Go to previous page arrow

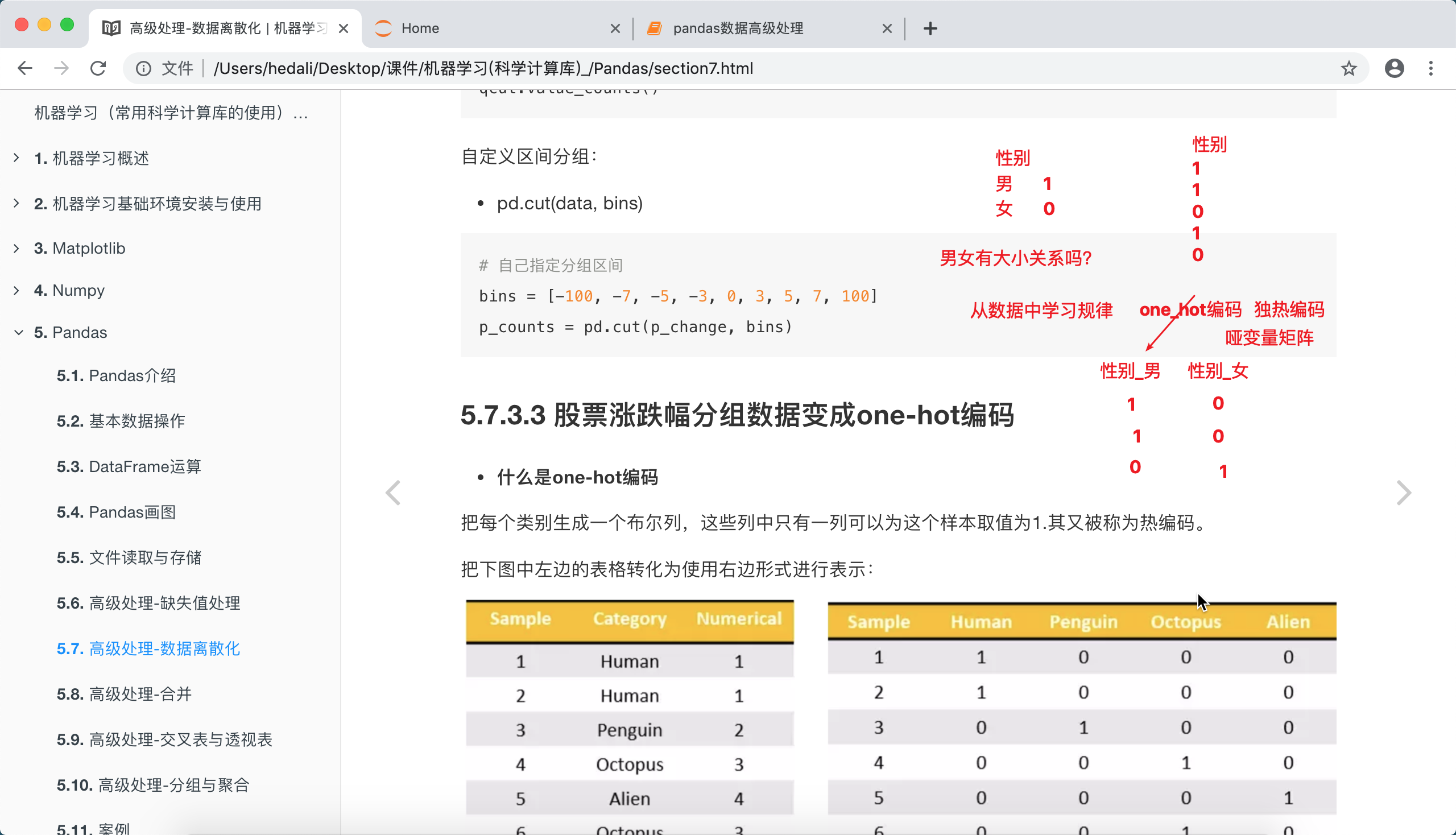point(393,493)
